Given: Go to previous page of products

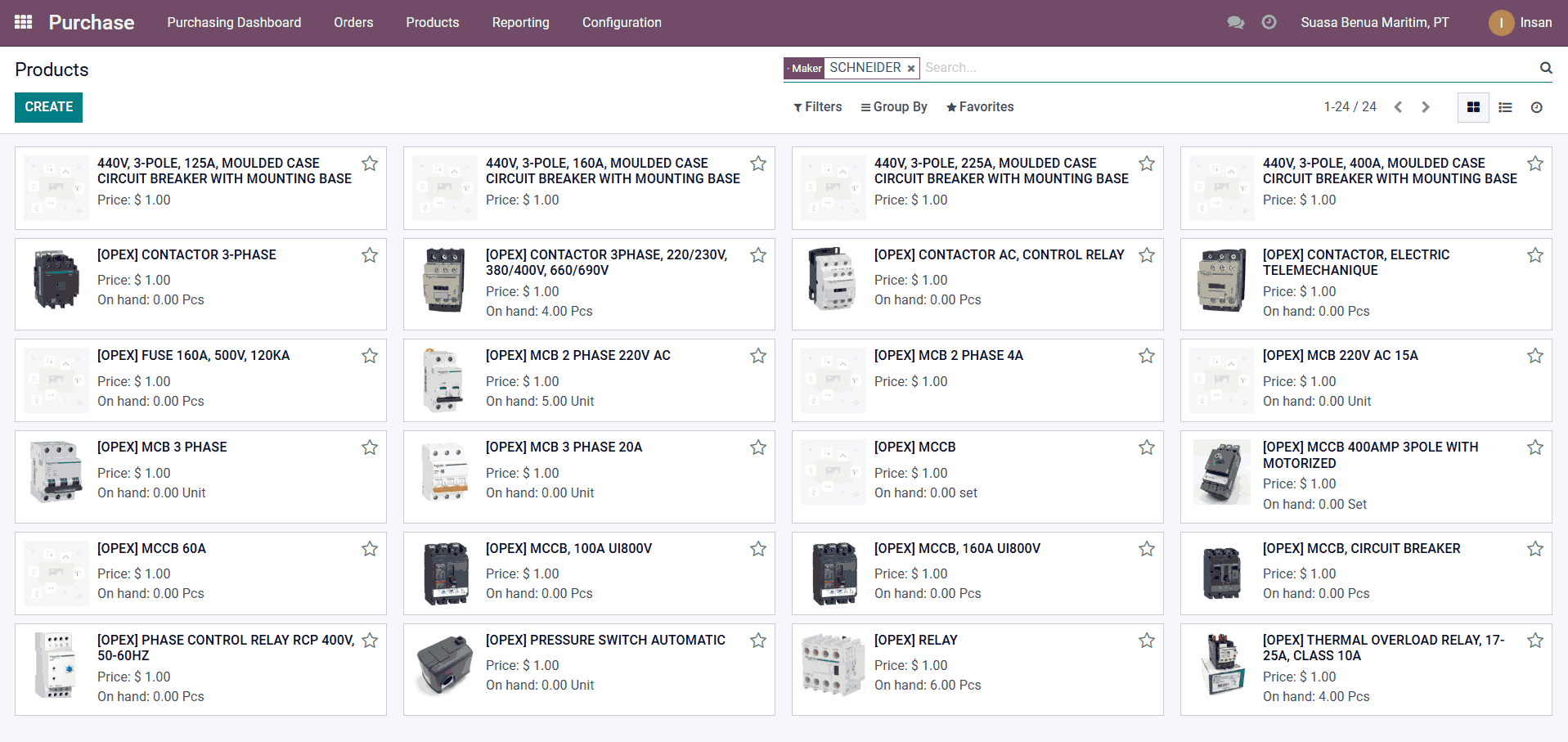Looking at the screenshot, I should 1398,107.
